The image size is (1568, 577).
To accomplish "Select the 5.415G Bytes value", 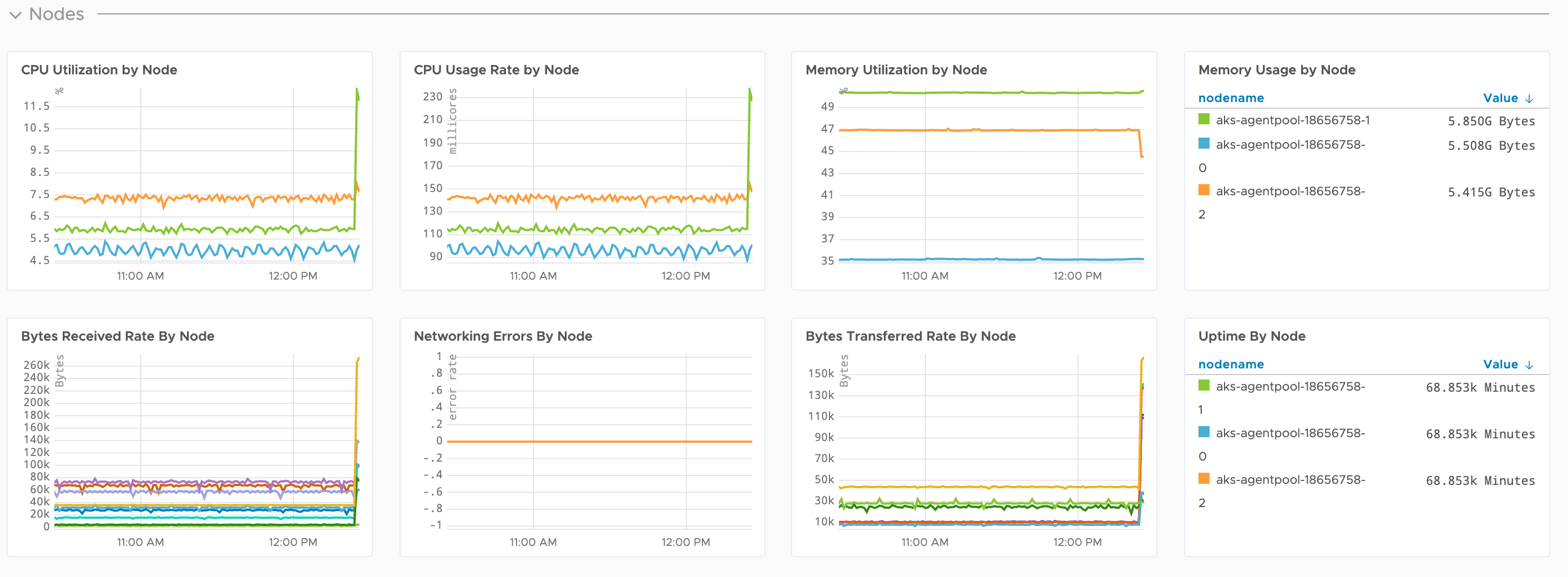I will (x=1491, y=193).
